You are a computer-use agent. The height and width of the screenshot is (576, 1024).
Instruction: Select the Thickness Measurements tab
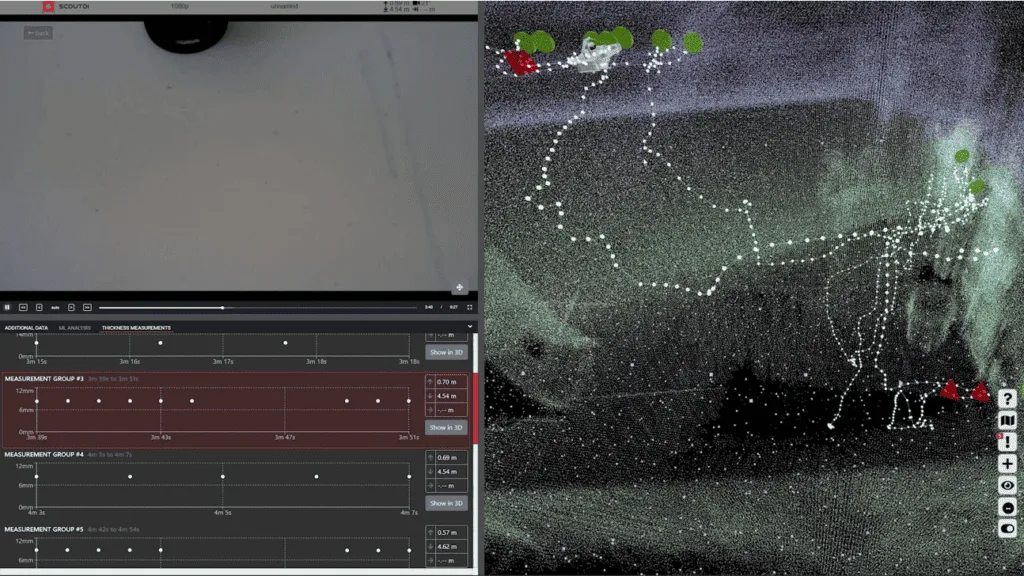tap(136, 328)
